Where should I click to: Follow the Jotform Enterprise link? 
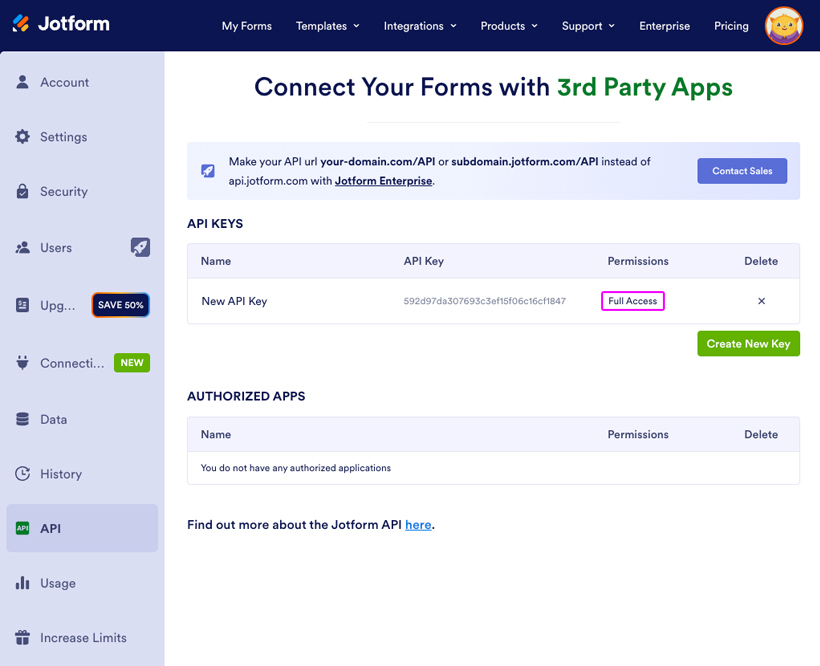pyautogui.click(x=383, y=181)
